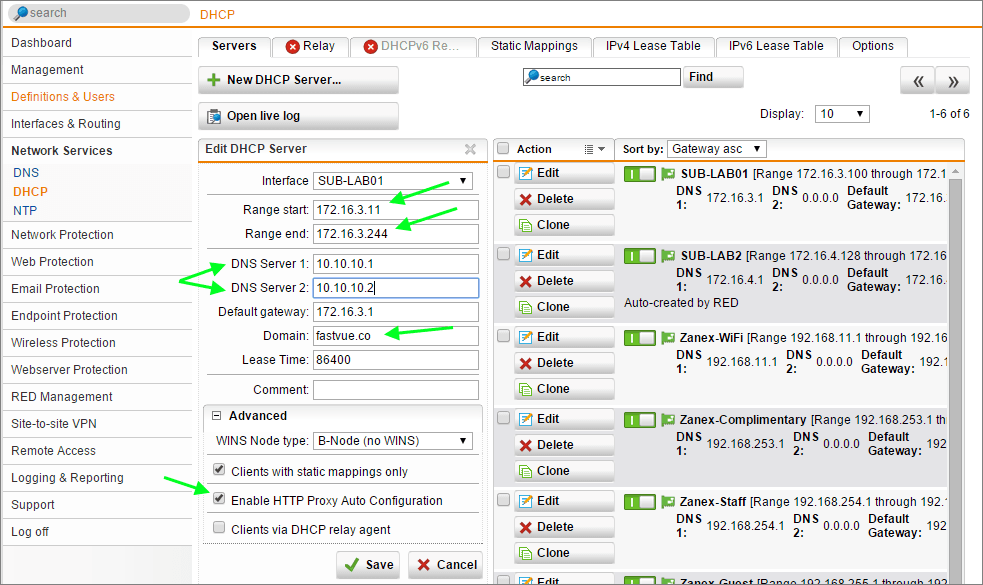Uncheck Clients with static mappings only
The height and width of the screenshot is (585, 983).
click(x=219, y=469)
